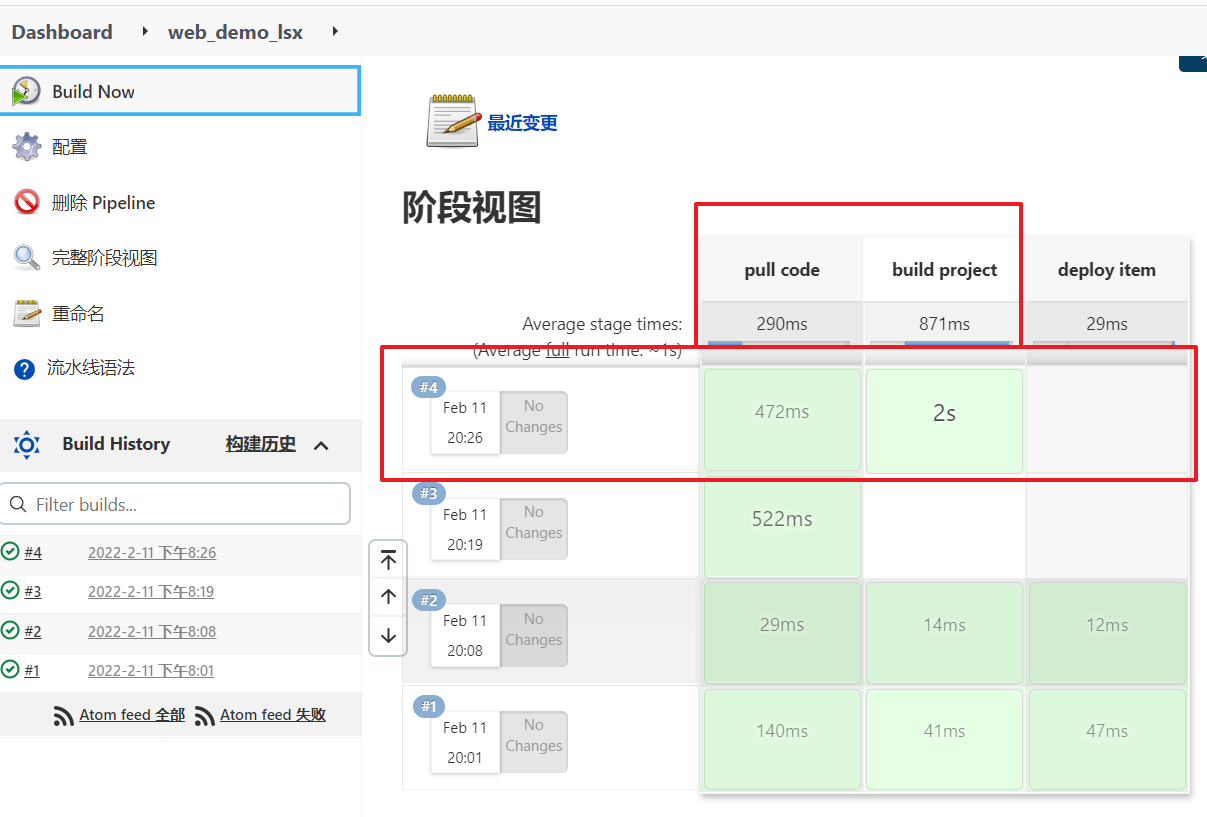Open the Dashboard breadcrumb
The height and width of the screenshot is (817, 1207).
[62, 32]
